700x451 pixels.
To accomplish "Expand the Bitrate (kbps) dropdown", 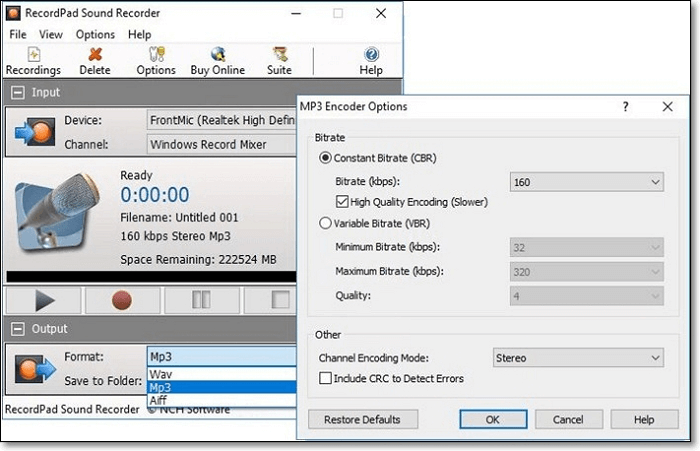I will point(586,182).
